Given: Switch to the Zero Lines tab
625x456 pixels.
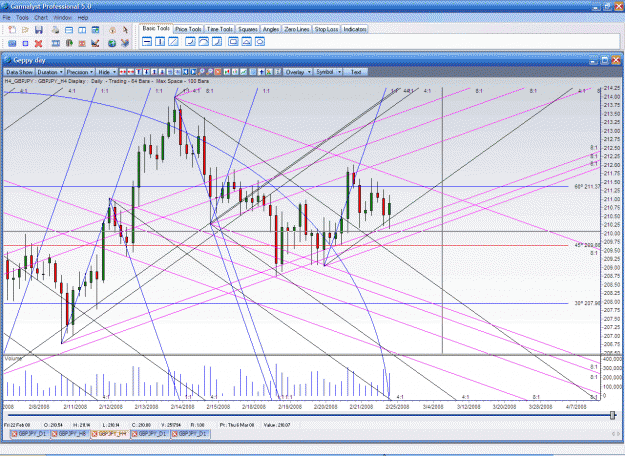Looking at the screenshot, I should click(297, 29).
